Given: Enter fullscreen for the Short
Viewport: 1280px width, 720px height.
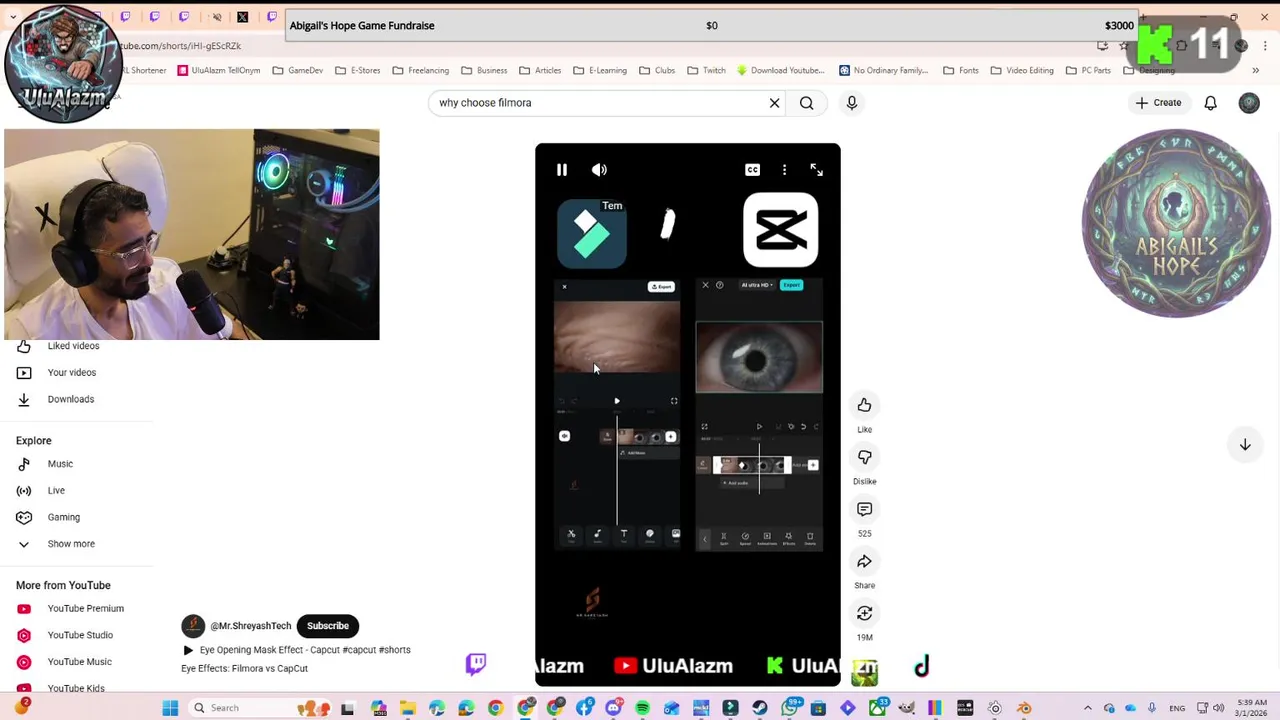Looking at the screenshot, I should tap(816, 170).
